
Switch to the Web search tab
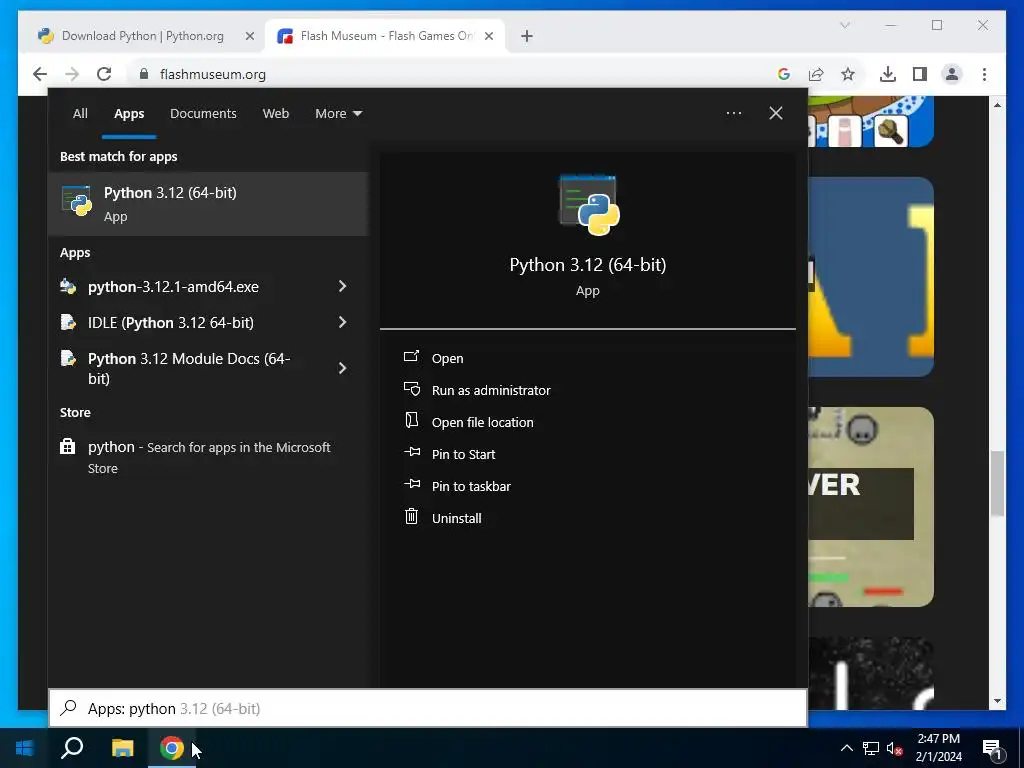tap(276, 114)
